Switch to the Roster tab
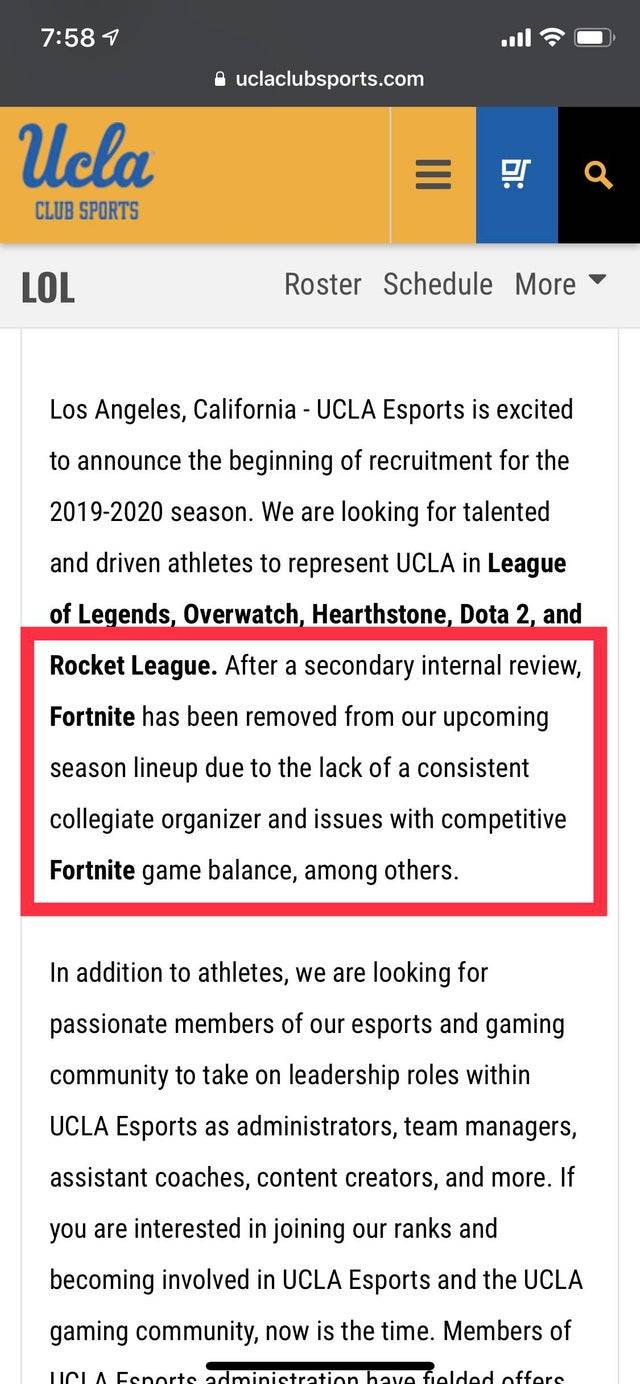 pyautogui.click(x=322, y=284)
